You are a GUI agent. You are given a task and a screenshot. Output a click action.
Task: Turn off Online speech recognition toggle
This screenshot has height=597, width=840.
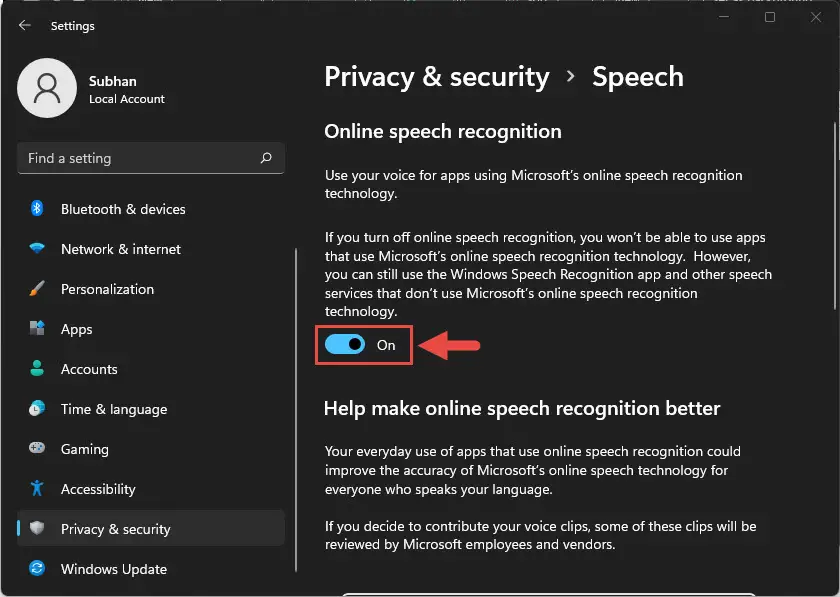(345, 345)
